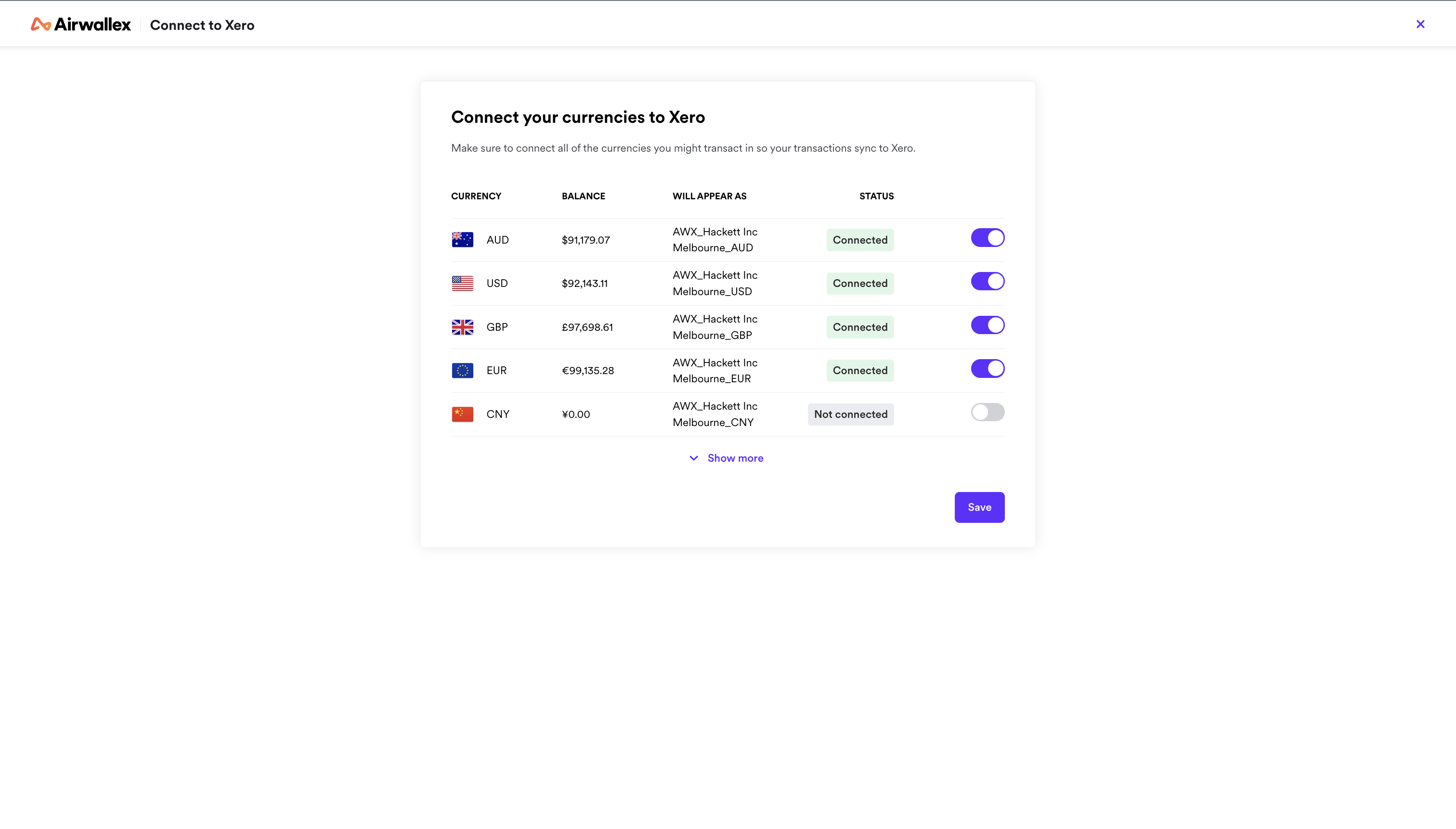Click the Not connected badge for CNY

(851, 414)
